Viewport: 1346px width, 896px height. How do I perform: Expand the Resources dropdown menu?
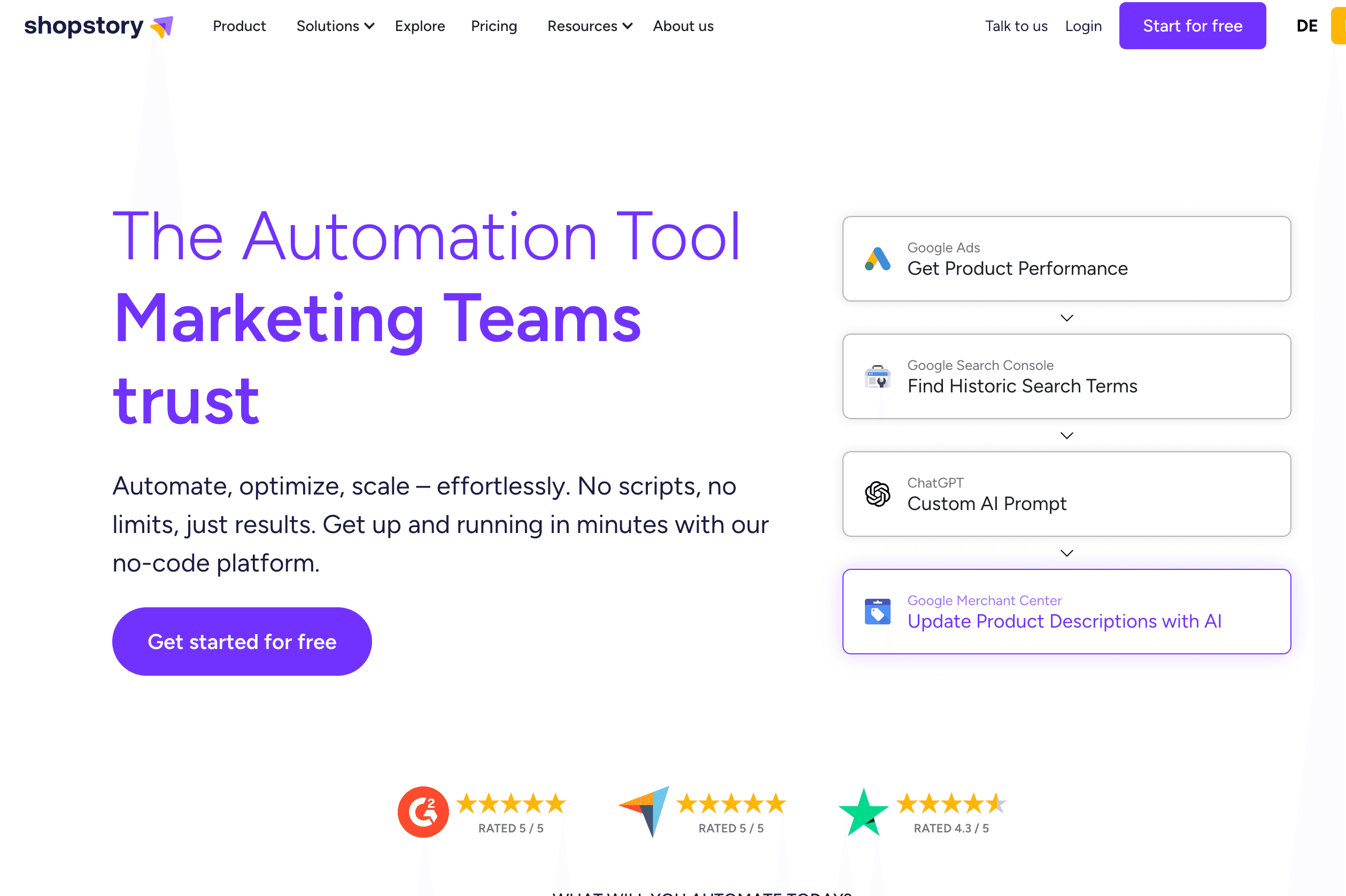pos(590,26)
